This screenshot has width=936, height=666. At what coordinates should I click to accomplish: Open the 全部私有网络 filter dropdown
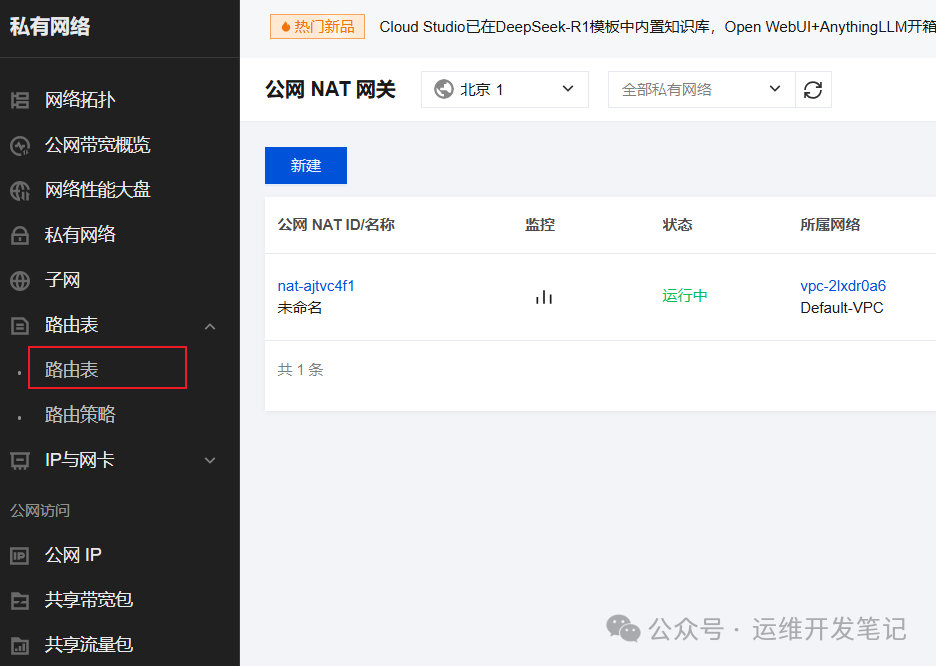700,89
